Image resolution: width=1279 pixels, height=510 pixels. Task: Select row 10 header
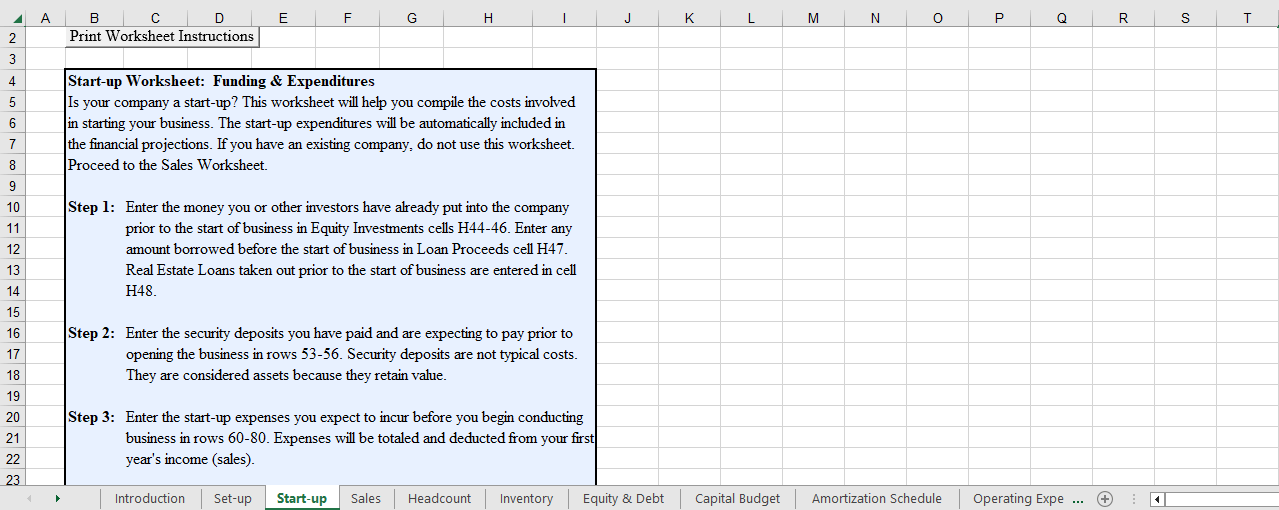(13, 207)
